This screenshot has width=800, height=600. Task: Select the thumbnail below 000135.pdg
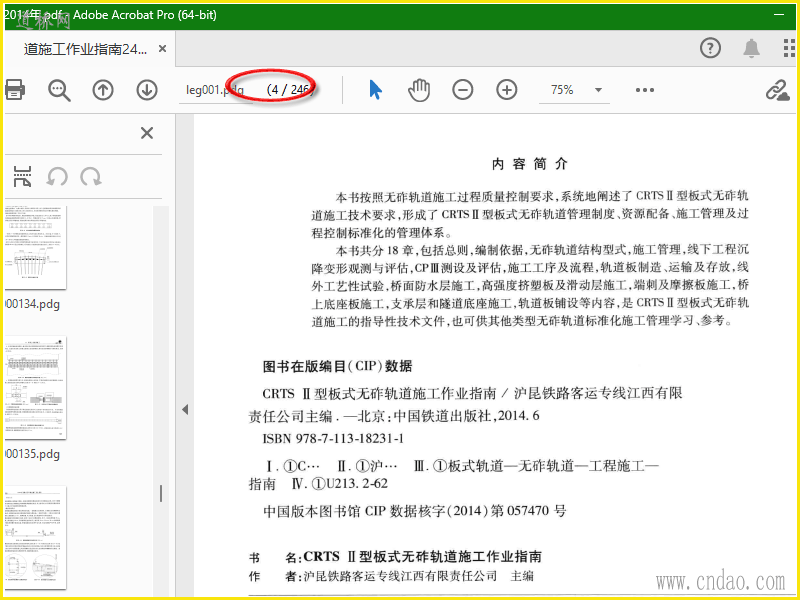(36, 538)
